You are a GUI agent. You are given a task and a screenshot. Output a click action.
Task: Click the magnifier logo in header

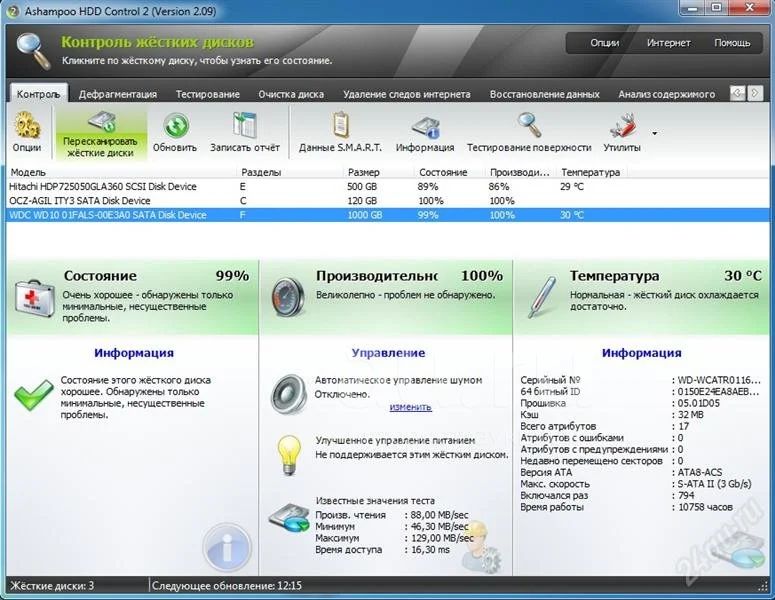(34, 50)
